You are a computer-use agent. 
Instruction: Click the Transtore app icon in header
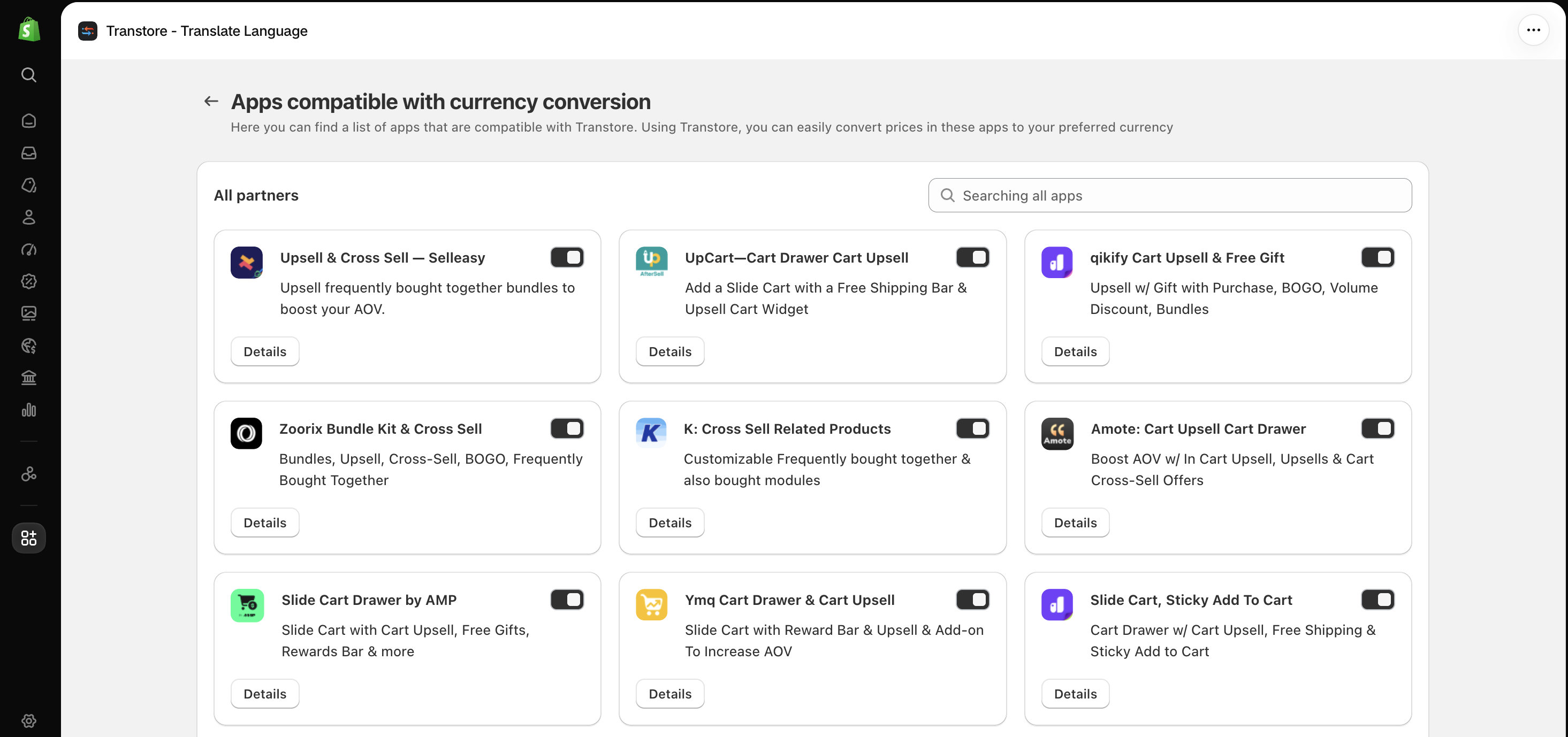[x=88, y=31]
